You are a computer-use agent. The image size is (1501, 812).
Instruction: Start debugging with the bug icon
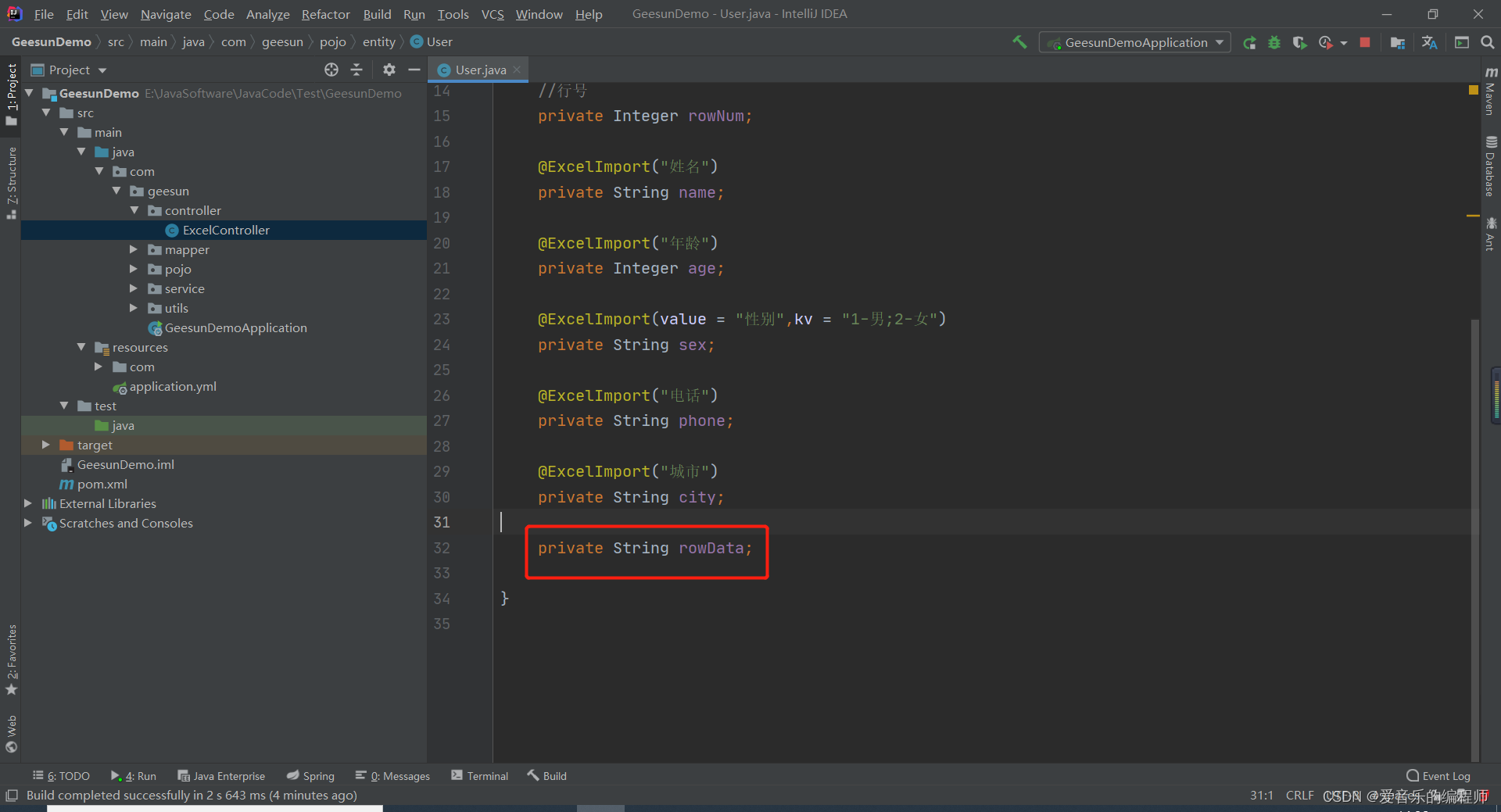tap(1274, 42)
